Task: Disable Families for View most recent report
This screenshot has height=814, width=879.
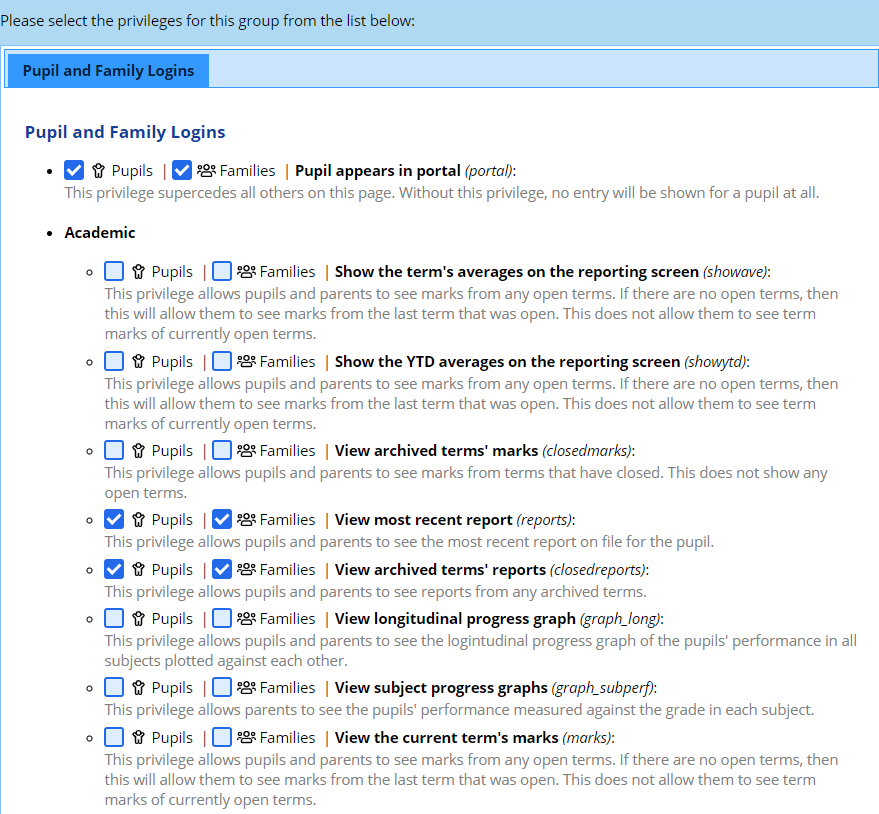Action: click(222, 519)
